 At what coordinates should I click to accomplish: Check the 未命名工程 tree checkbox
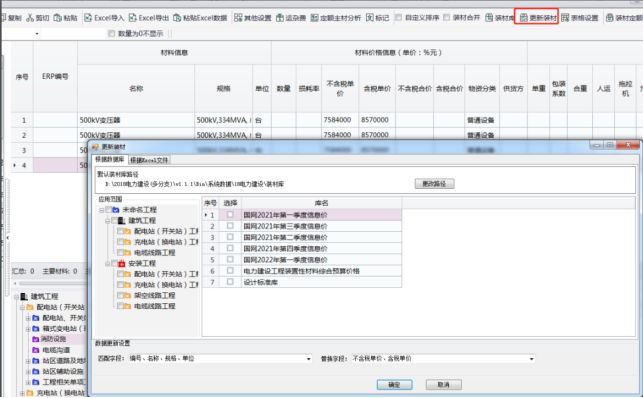[x=109, y=210]
